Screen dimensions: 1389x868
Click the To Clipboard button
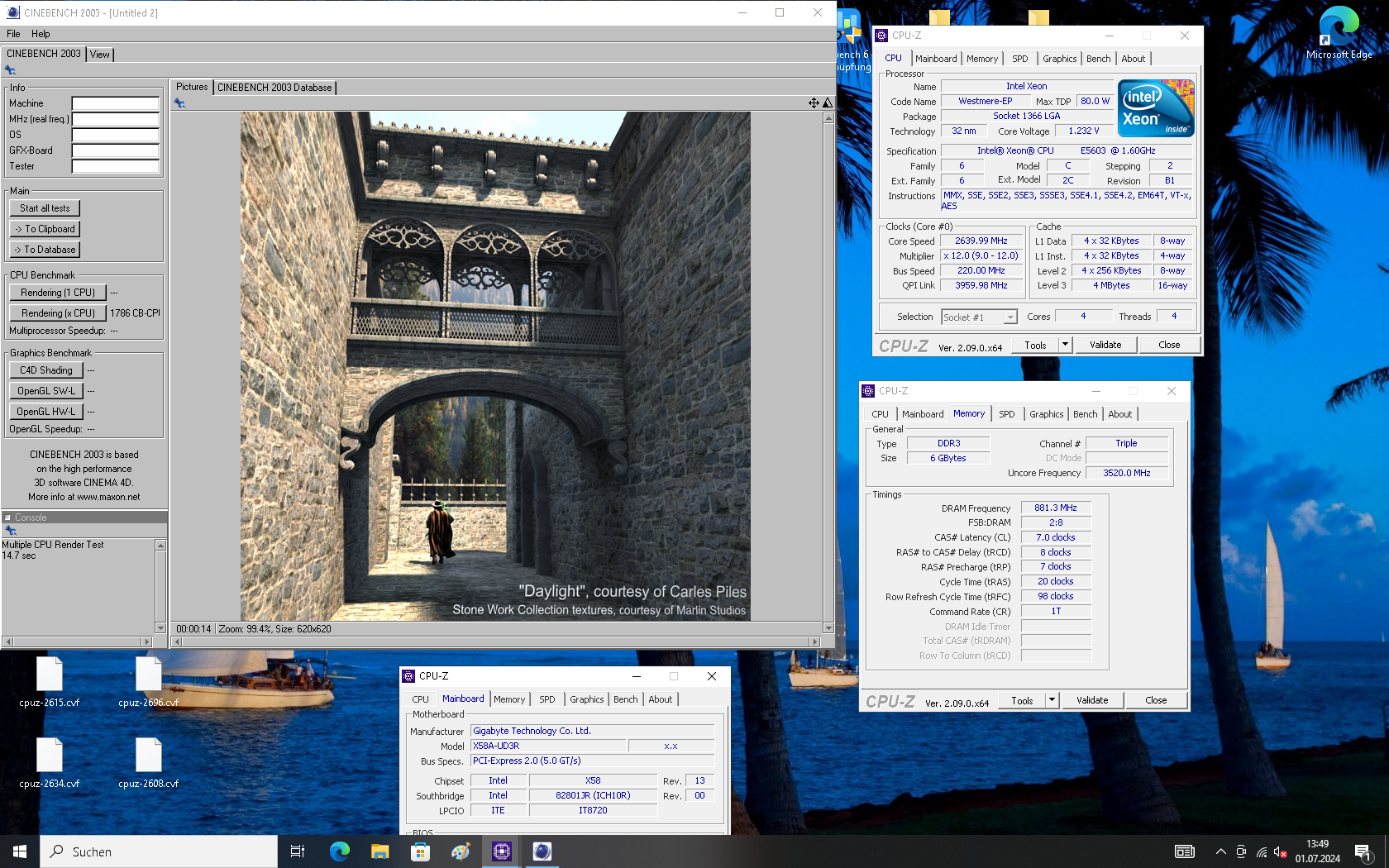click(x=45, y=229)
